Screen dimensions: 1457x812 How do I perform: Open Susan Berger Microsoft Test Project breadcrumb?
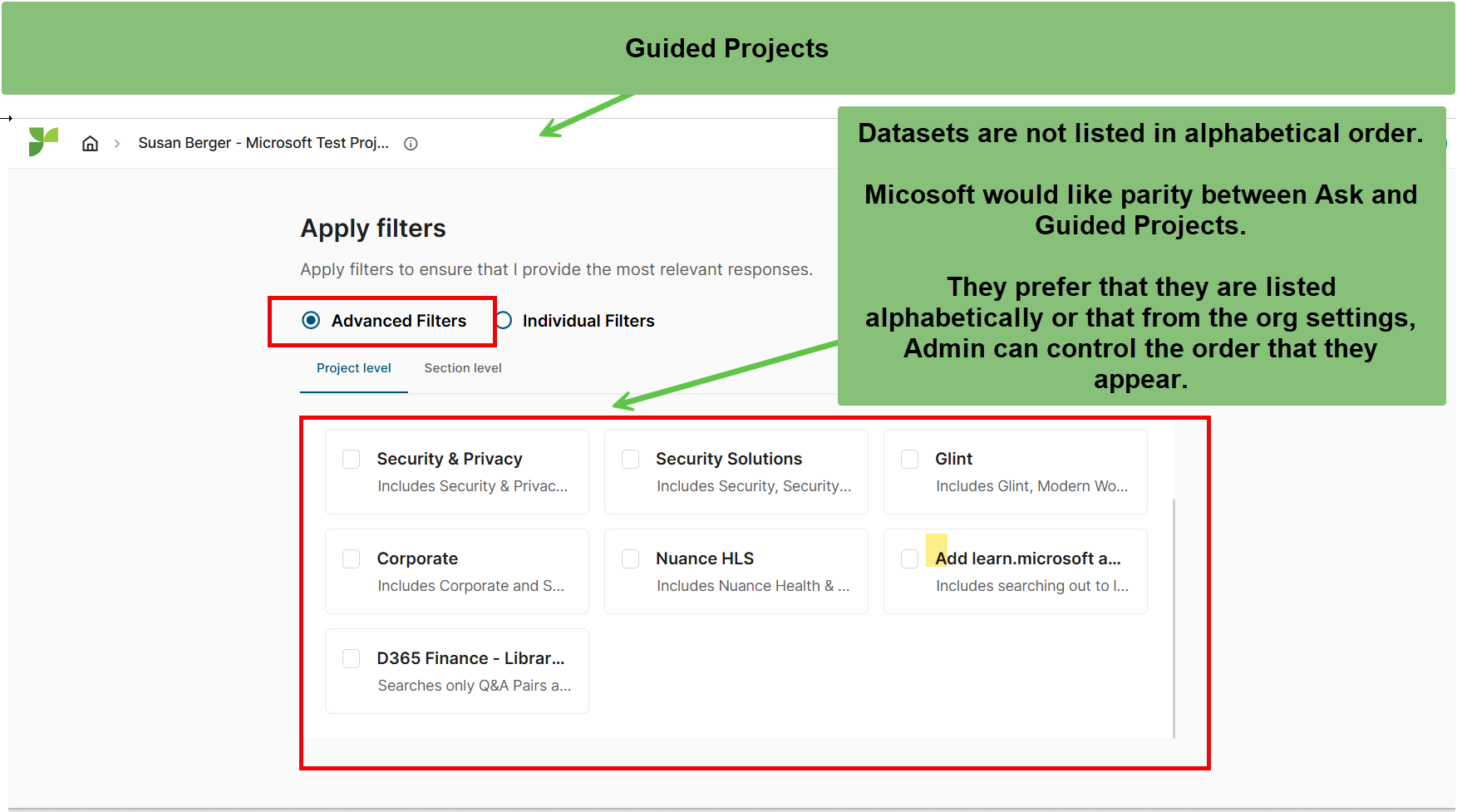pyautogui.click(x=263, y=143)
